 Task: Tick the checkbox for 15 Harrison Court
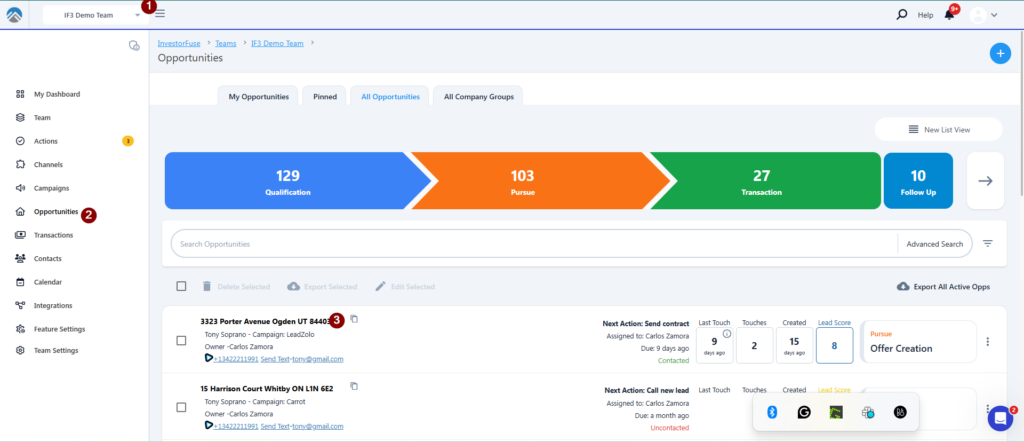click(x=182, y=407)
